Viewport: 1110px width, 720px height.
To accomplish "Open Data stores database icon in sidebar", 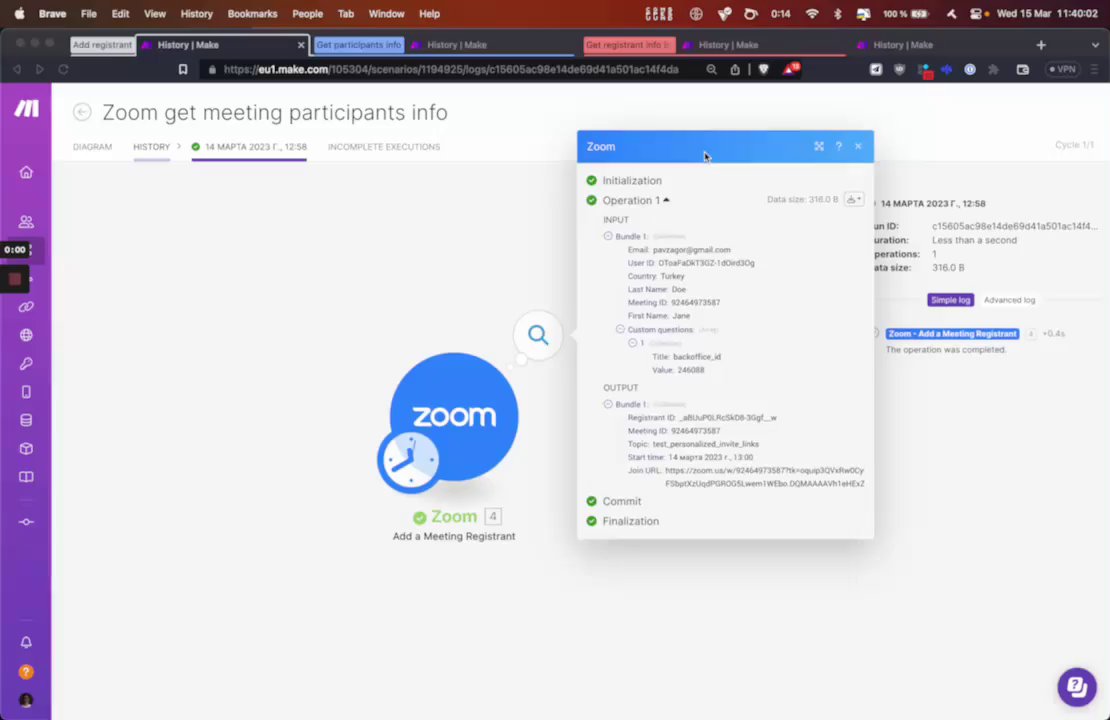I will (x=26, y=421).
